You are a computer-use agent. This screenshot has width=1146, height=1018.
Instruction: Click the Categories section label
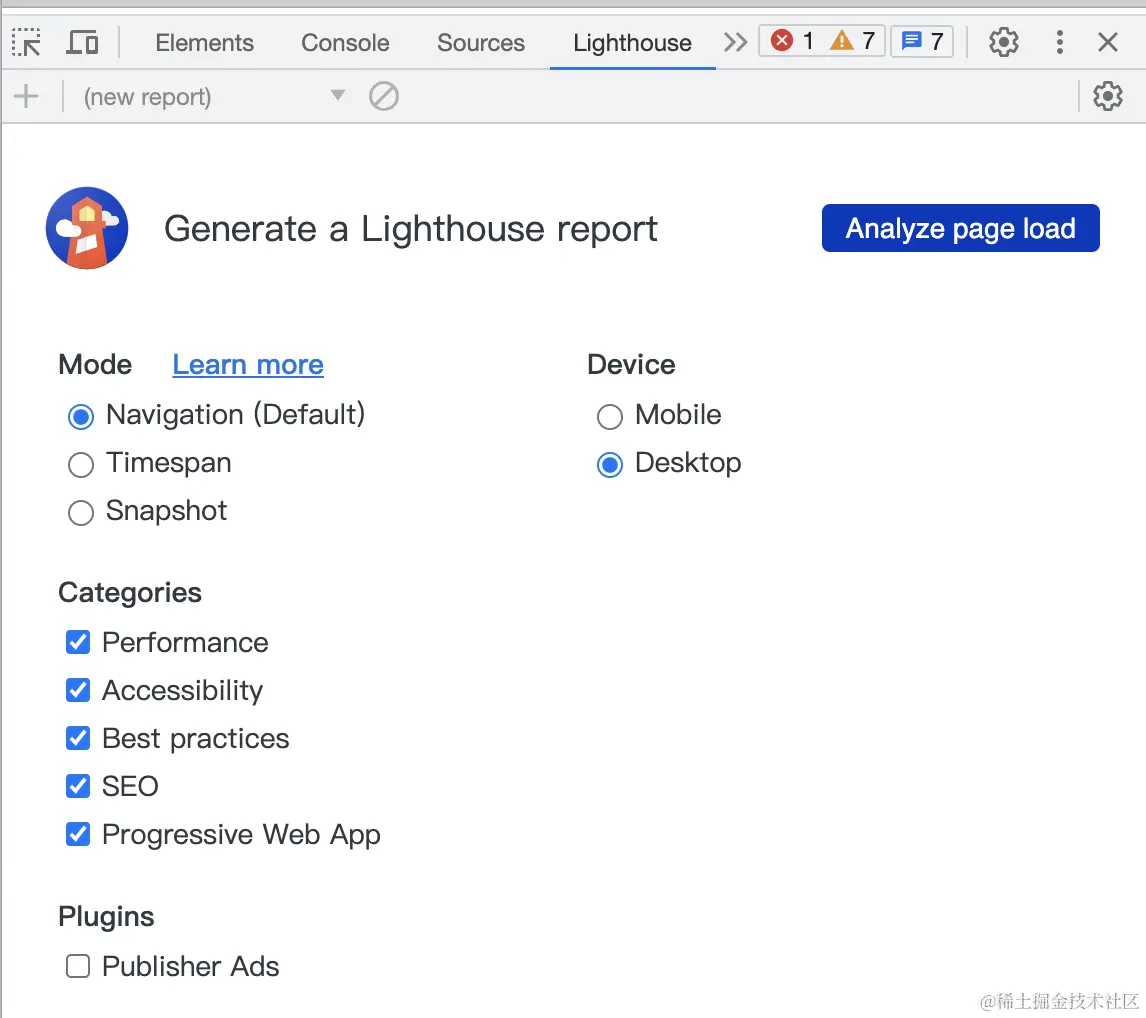130,593
